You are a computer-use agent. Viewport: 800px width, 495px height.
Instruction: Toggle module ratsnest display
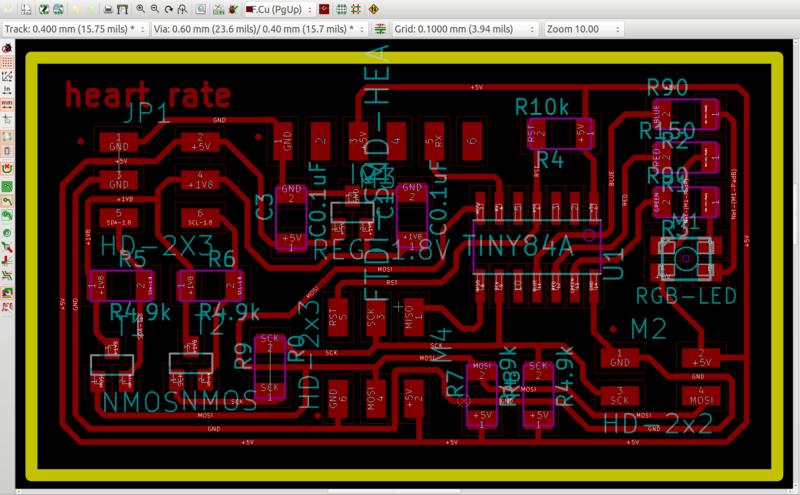click(x=7, y=152)
